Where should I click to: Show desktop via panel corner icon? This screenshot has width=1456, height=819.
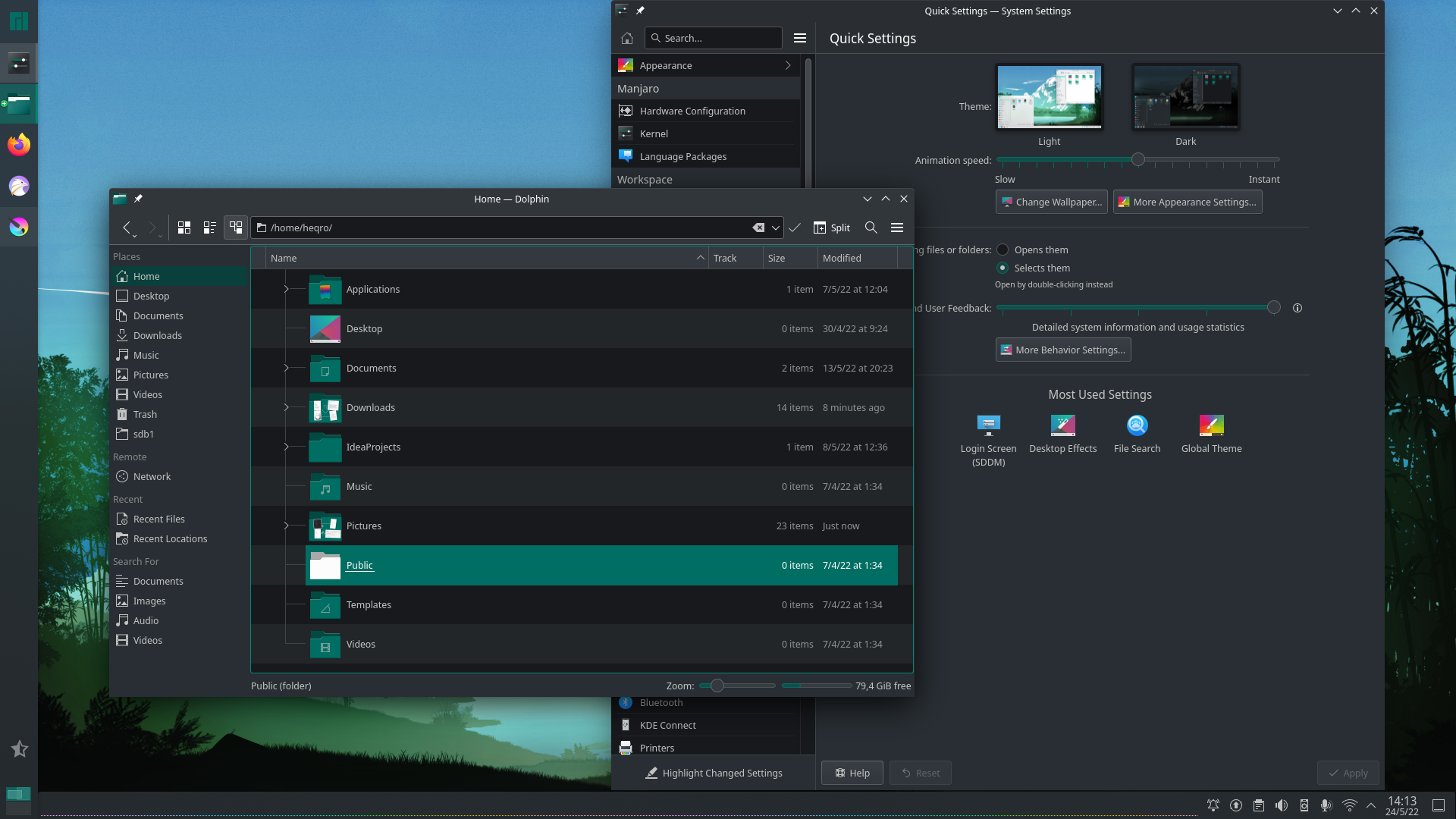[x=1439, y=805]
